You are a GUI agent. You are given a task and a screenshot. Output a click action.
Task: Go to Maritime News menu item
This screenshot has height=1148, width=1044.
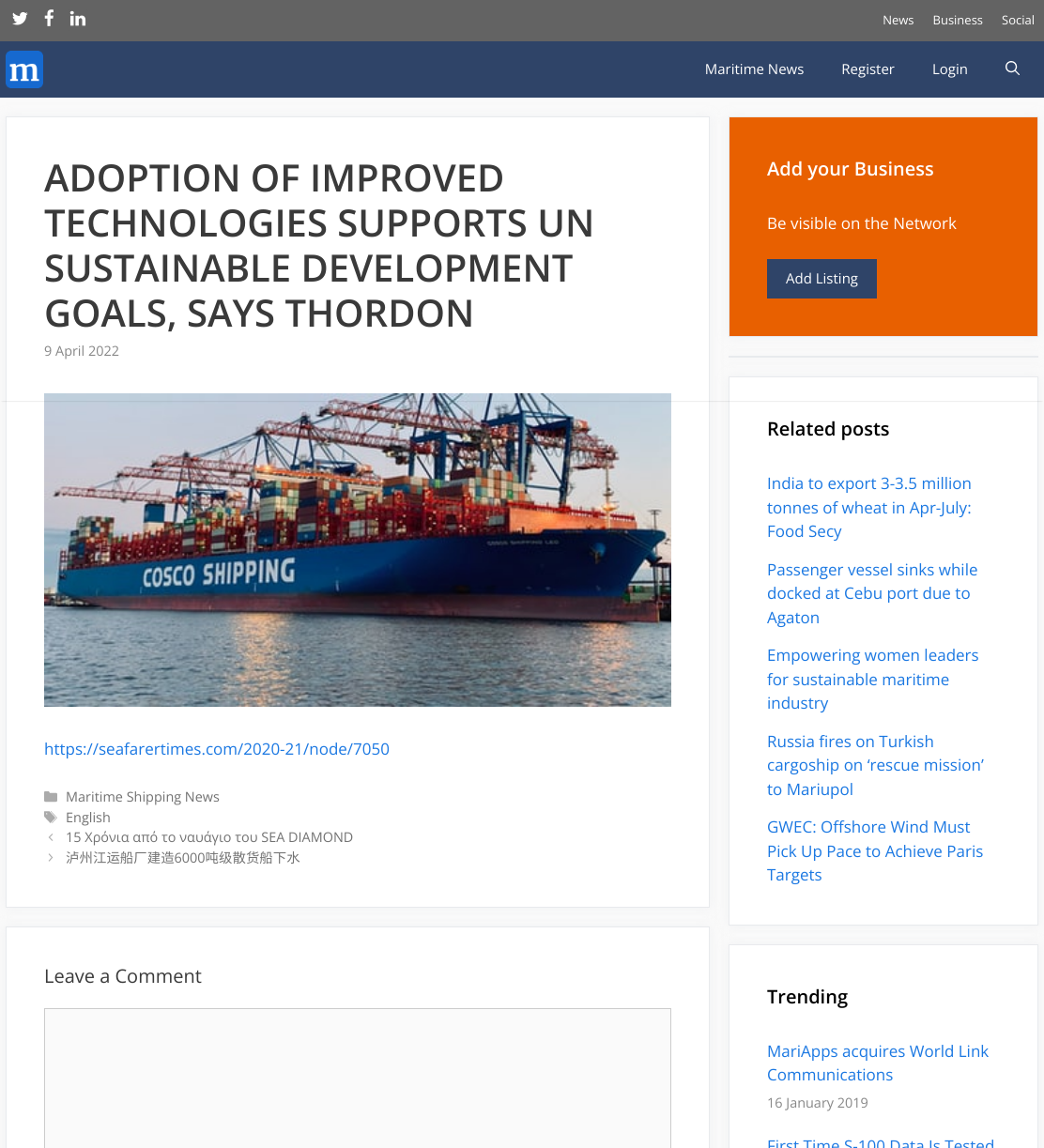[x=754, y=69]
